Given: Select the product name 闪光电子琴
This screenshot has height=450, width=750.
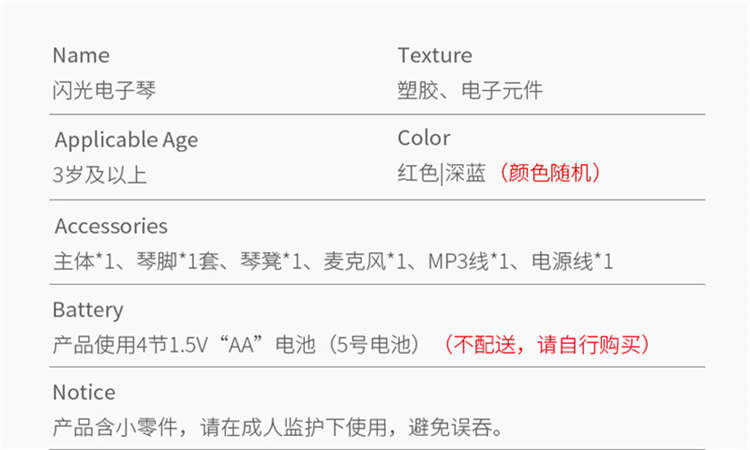Looking at the screenshot, I should (x=104, y=91).
